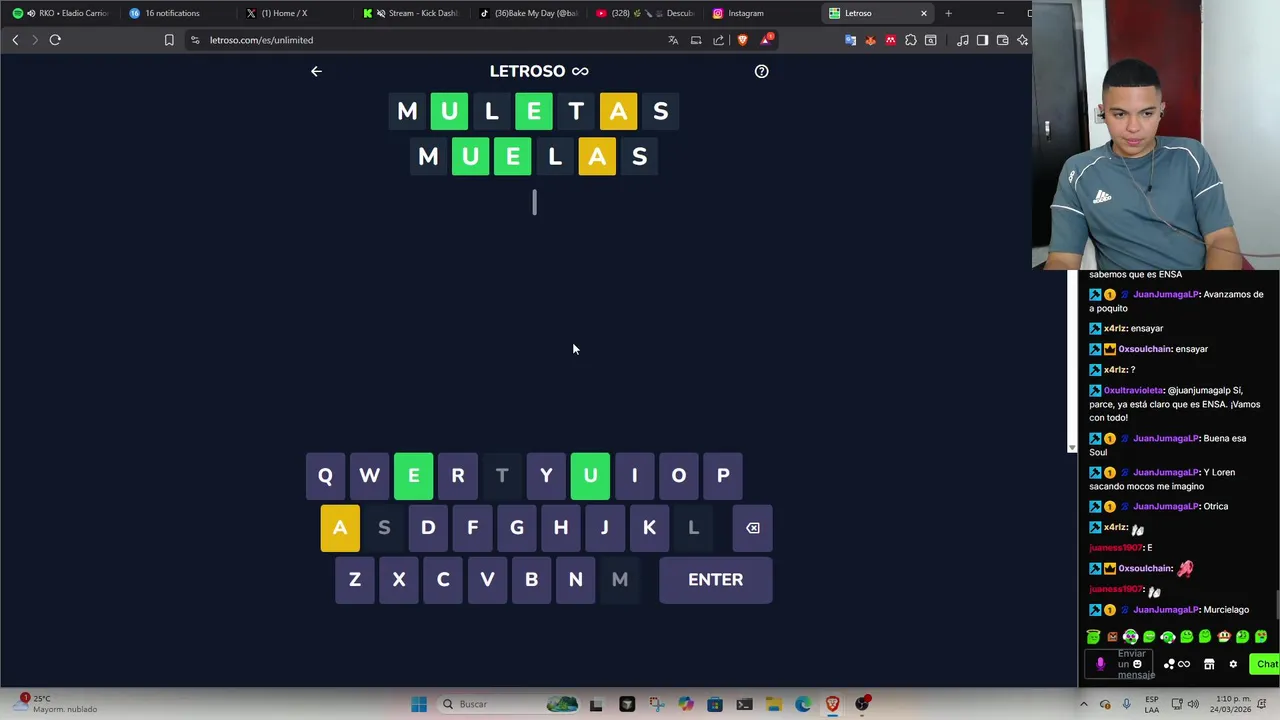The image size is (1280, 720).
Task: Tap the N key on the game keyboard
Action: [x=575, y=580]
